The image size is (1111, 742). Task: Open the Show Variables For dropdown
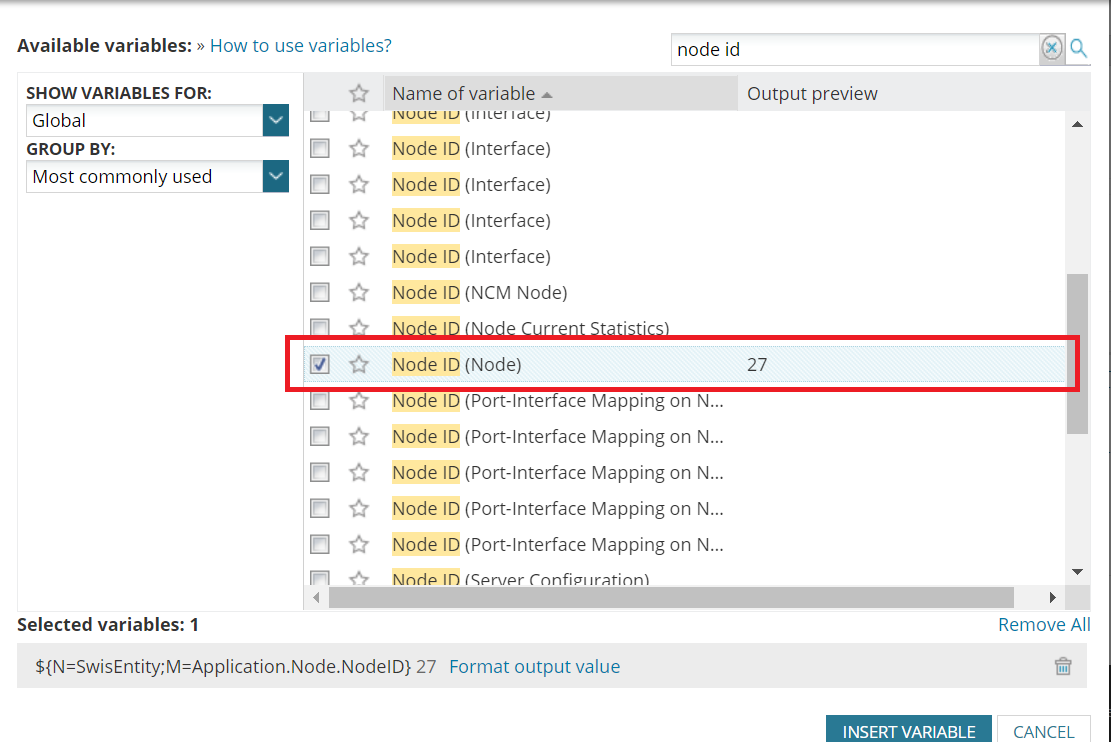point(275,121)
